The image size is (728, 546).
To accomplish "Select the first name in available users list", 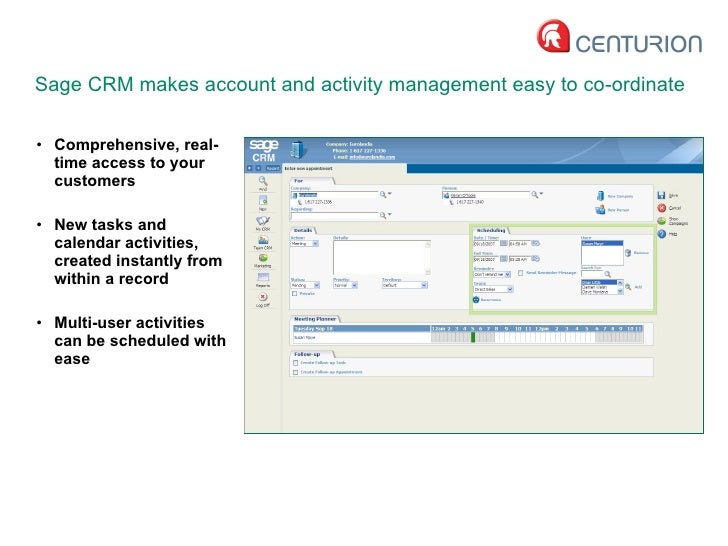I will click(x=599, y=282).
